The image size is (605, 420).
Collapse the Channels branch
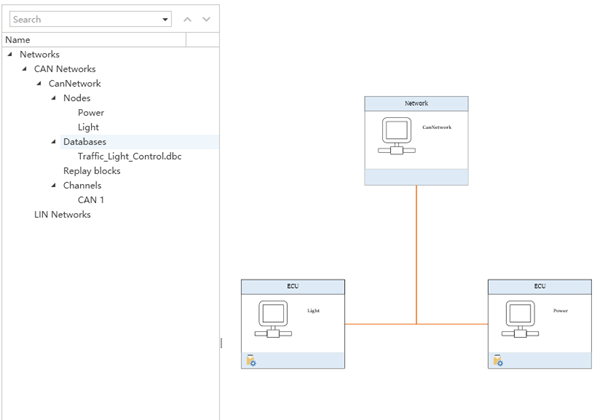click(53, 185)
